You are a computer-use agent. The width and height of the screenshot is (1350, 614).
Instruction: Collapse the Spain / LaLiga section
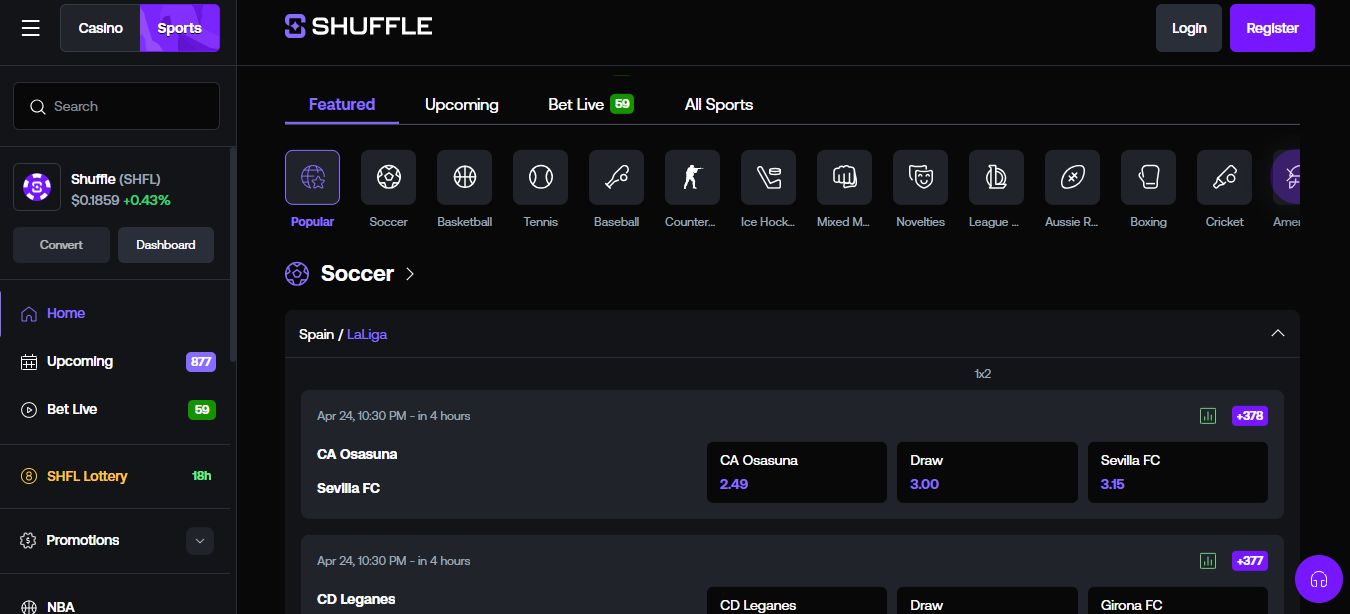click(1278, 333)
